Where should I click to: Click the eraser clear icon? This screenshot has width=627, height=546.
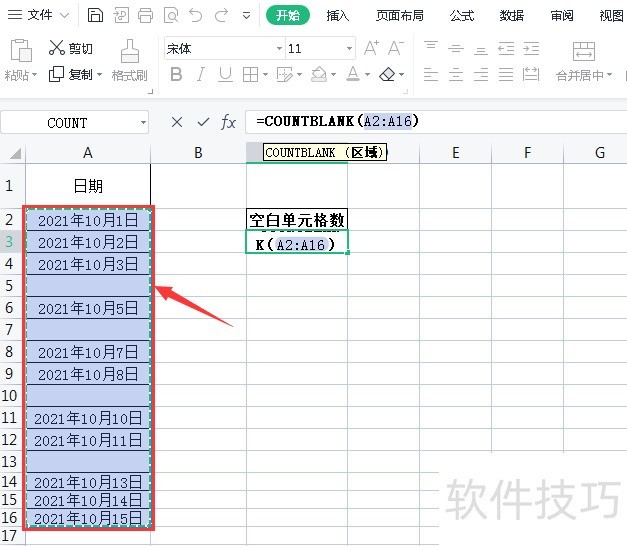point(387,74)
